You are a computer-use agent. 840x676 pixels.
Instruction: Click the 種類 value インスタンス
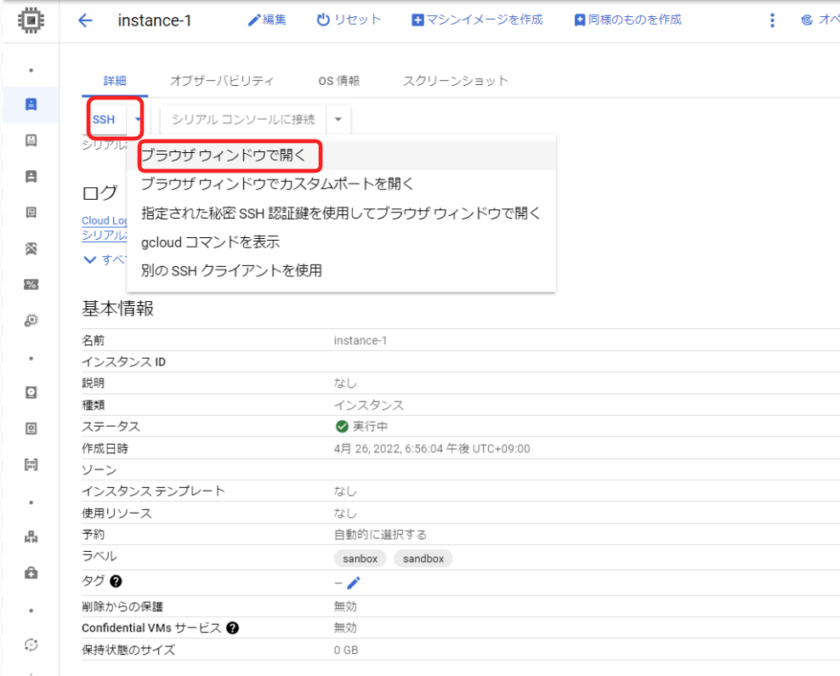pyautogui.click(x=369, y=405)
